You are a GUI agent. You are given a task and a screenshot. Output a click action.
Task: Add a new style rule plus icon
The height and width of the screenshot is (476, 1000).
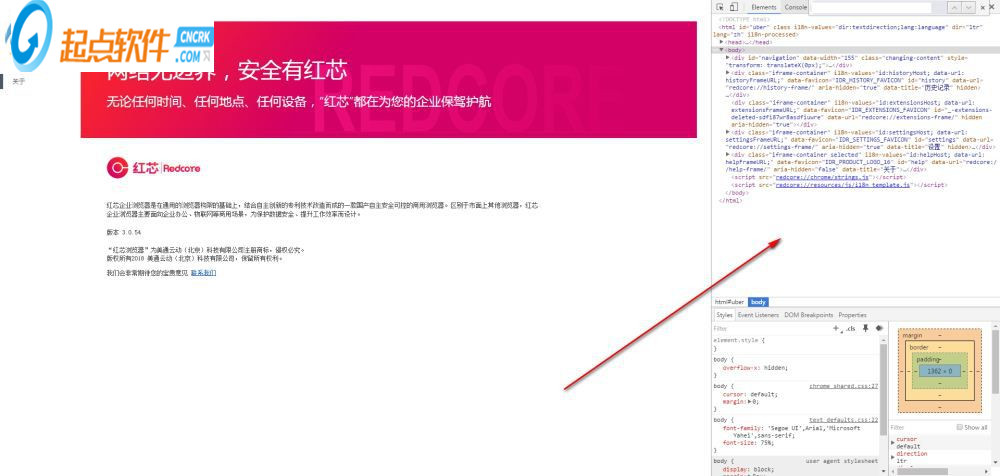tap(836, 328)
